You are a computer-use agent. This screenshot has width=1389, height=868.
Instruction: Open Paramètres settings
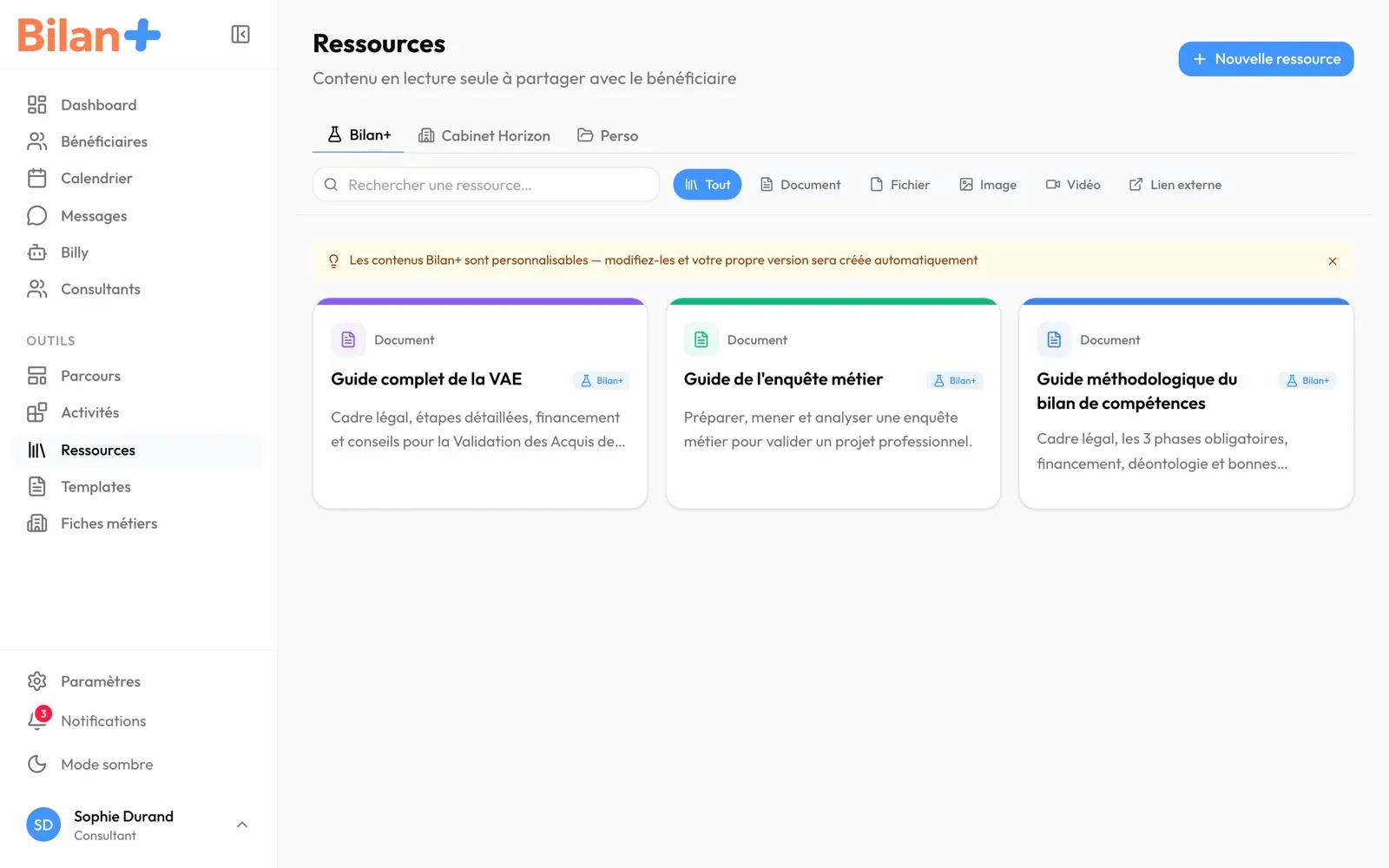[x=139, y=681]
